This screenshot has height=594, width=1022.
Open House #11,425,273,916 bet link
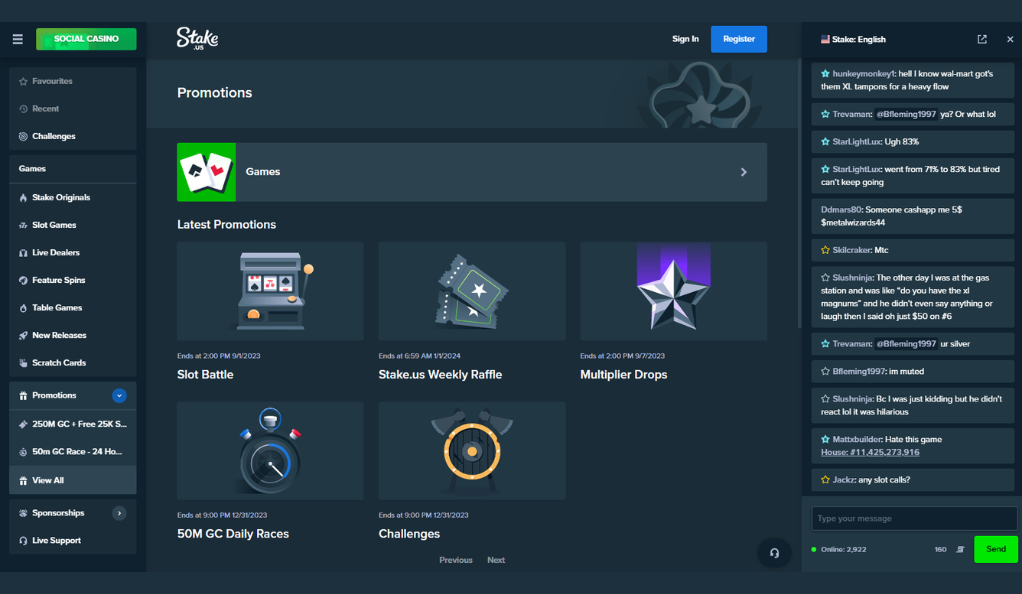click(870, 452)
